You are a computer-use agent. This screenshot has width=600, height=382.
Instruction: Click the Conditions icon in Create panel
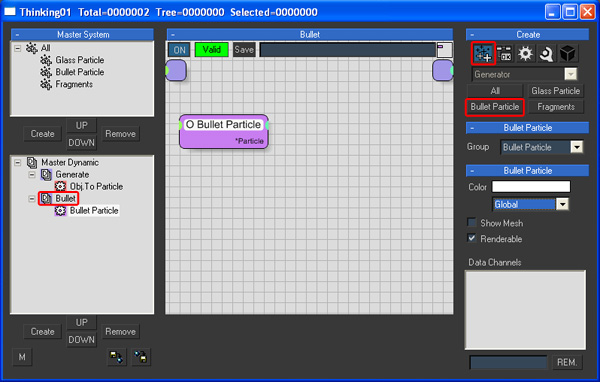(505, 54)
